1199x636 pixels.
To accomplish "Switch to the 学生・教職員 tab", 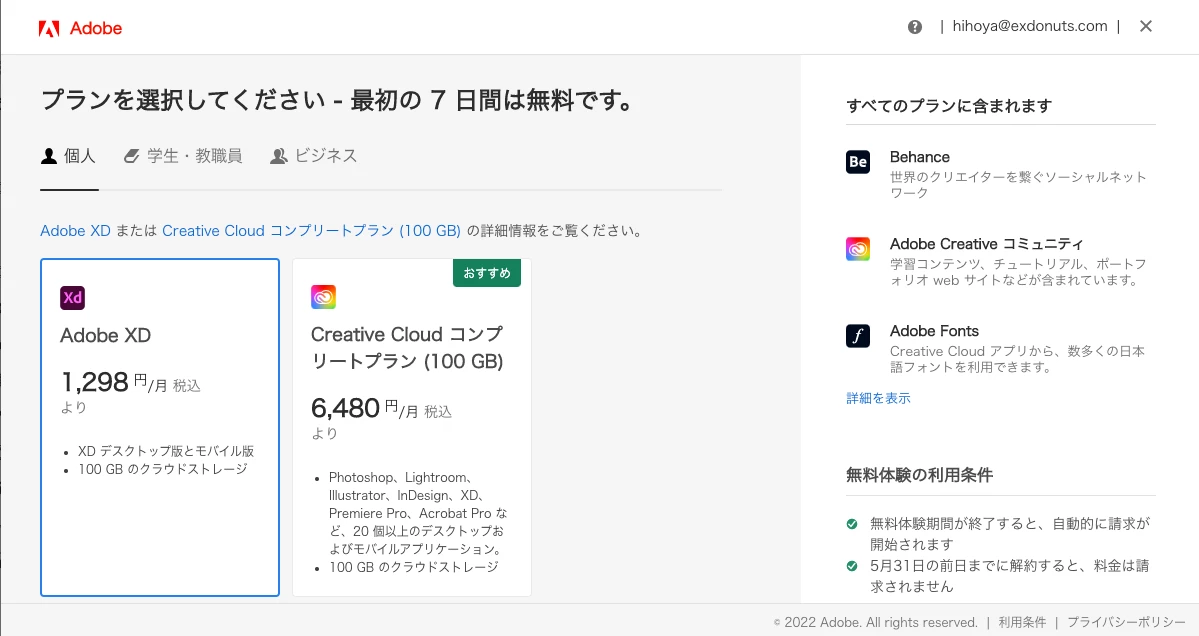I will click(183, 156).
